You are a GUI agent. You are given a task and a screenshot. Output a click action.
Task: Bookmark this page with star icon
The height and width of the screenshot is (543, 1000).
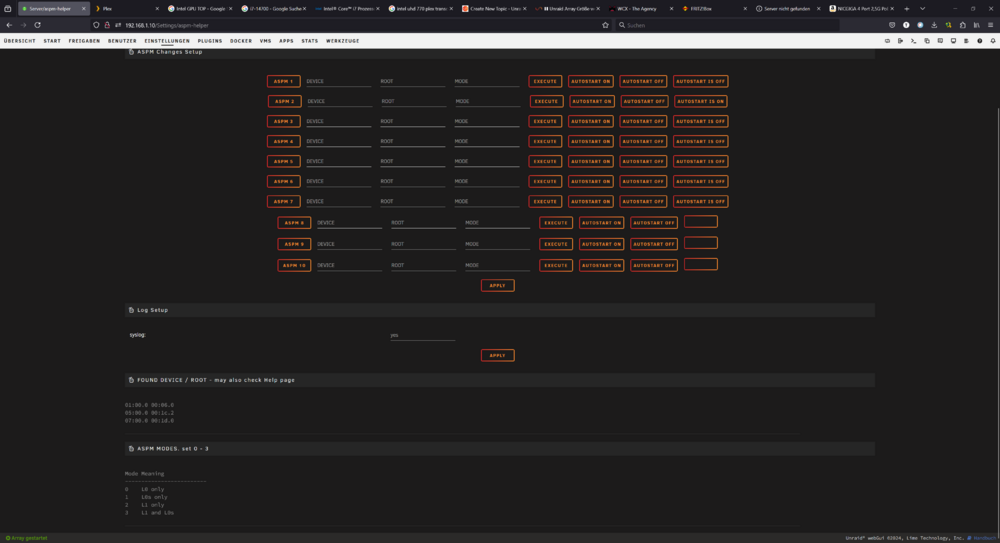click(x=605, y=25)
